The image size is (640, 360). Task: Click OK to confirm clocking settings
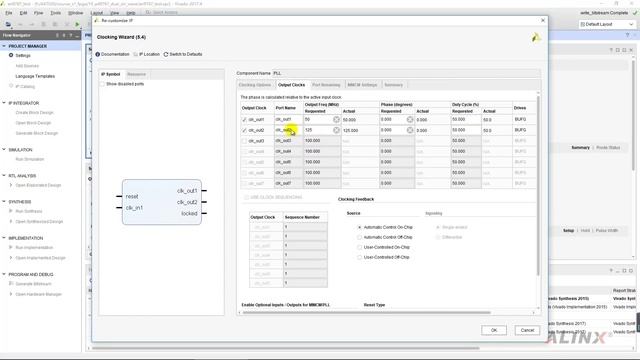coord(494,330)
